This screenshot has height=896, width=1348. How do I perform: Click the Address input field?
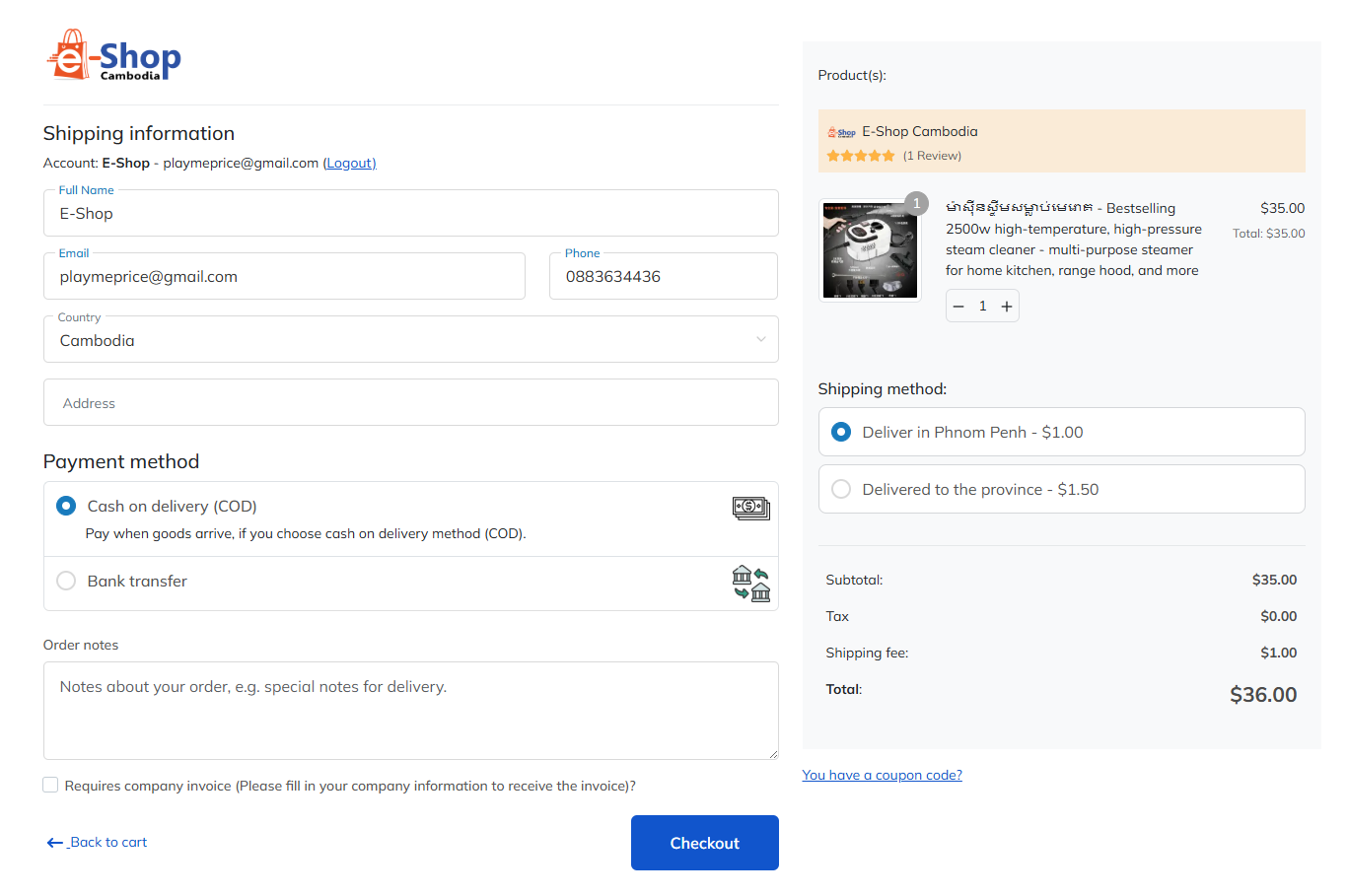click(x=411, y=402)
